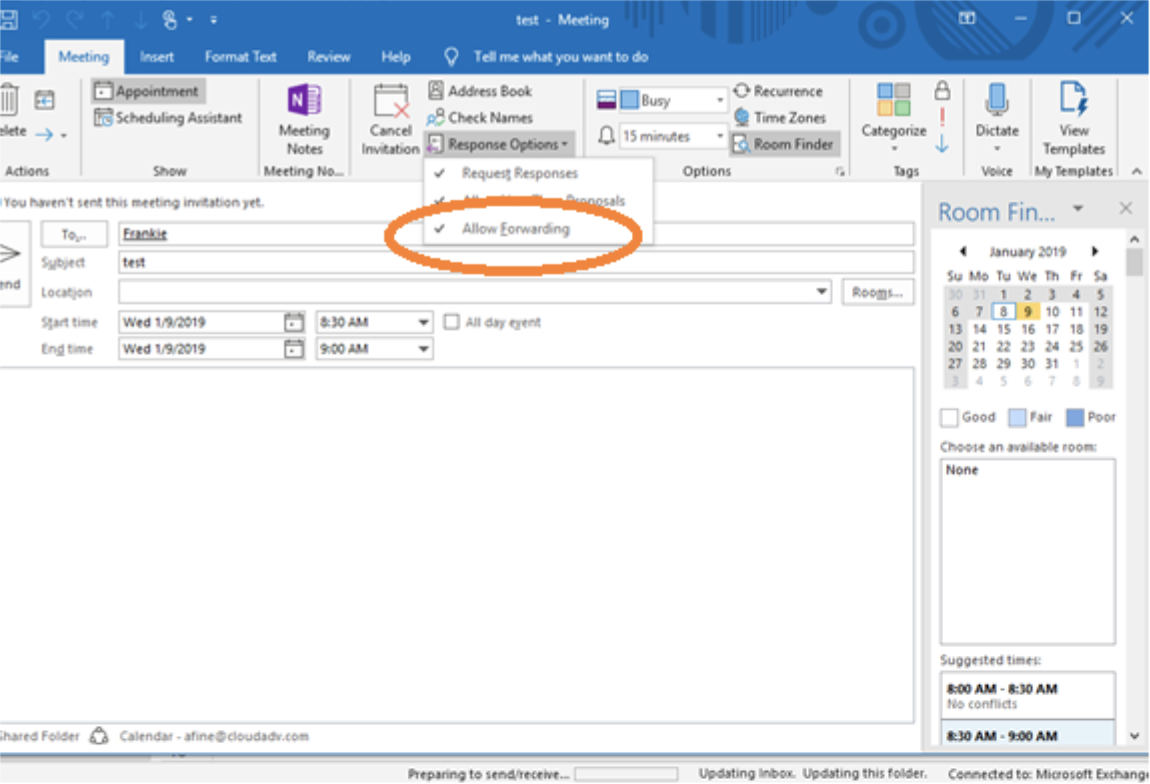Open the File tab
Screen dimensions: 1150x784
(10, 57)
